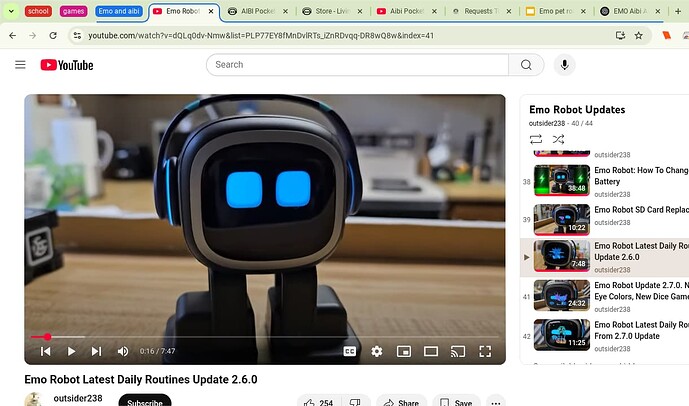689x406 pixels.
Task: Open outsider238 playlist owner link
Action: coord(547,123)
